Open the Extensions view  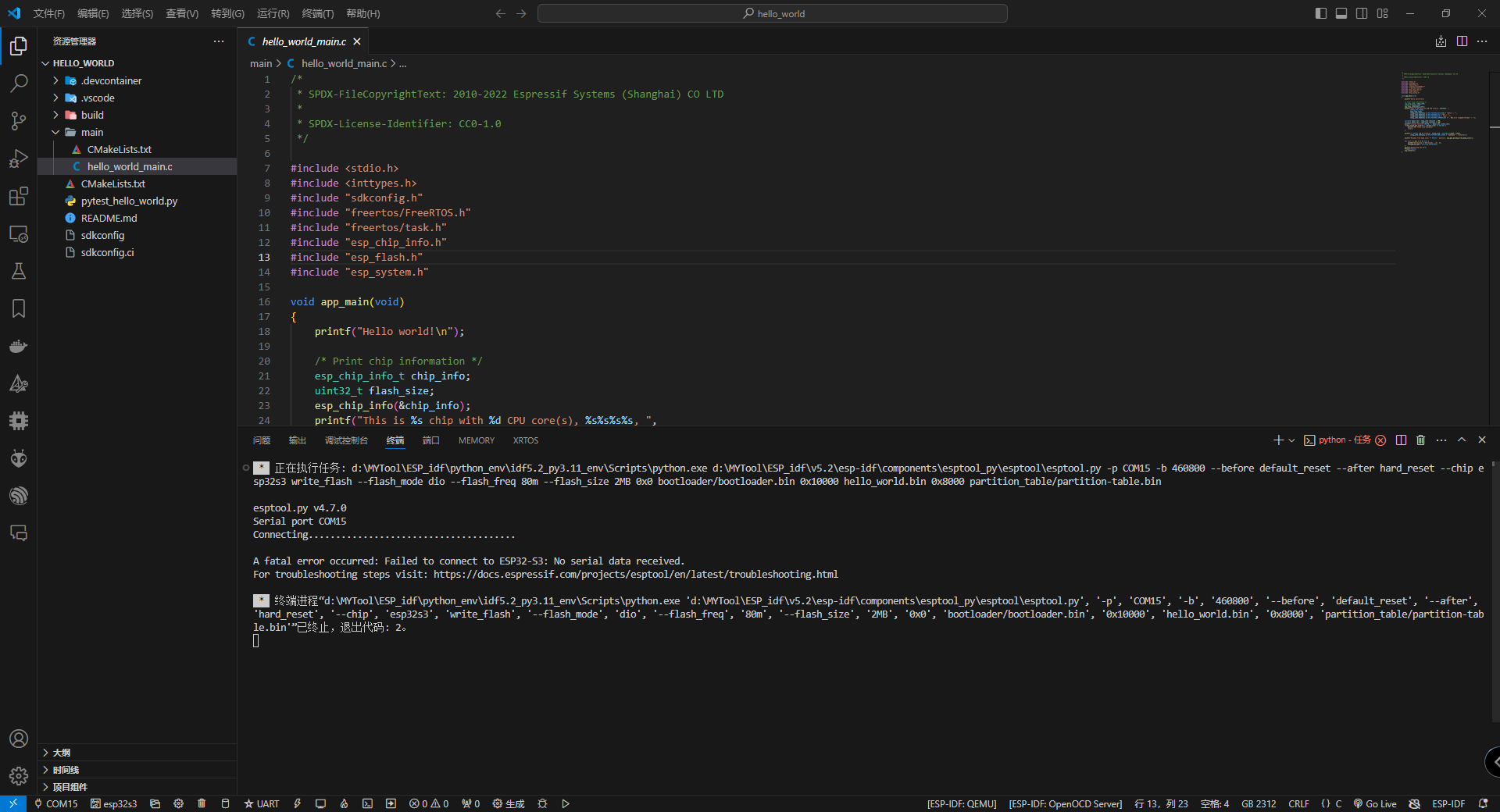pyautogui.click(x=19, y=196)
